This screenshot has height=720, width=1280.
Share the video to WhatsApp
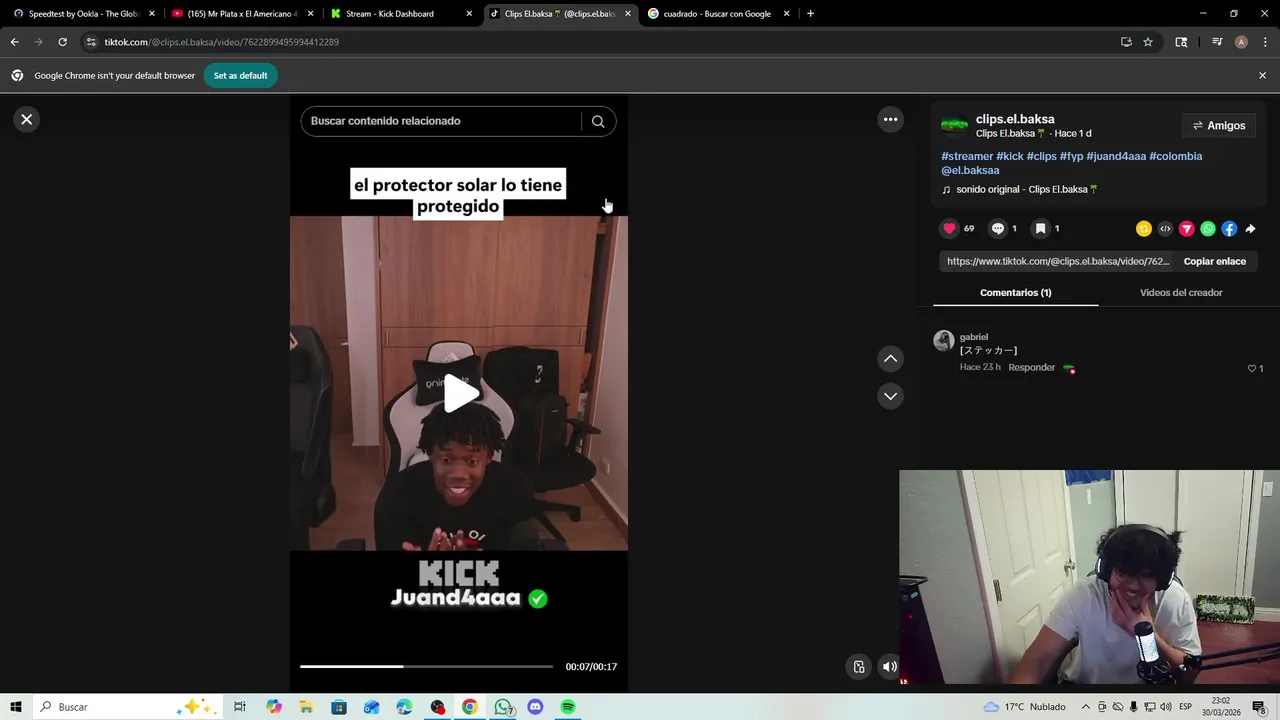coord(1208,229)
